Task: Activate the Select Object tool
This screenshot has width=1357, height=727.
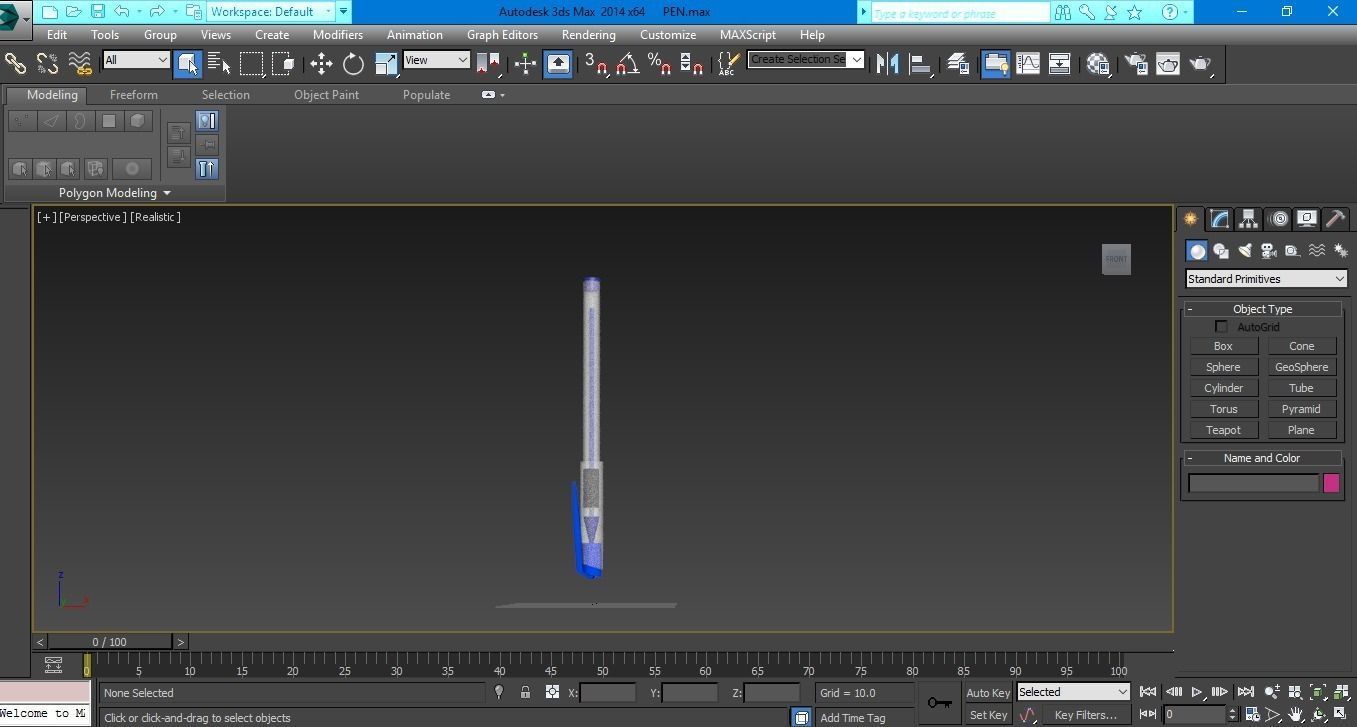Action: [187, 64]
